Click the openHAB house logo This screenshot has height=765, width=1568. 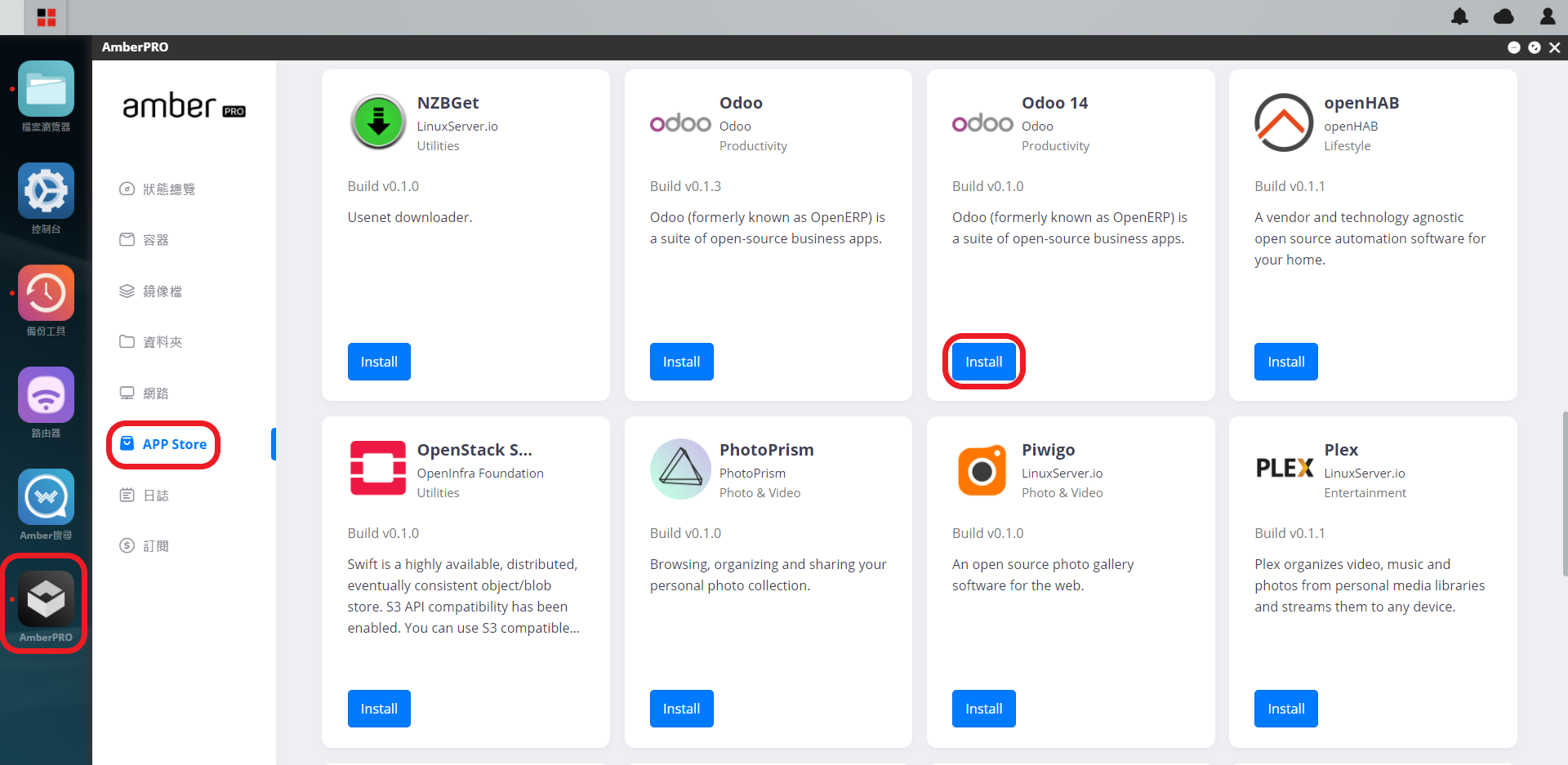tap(1284, 122)
